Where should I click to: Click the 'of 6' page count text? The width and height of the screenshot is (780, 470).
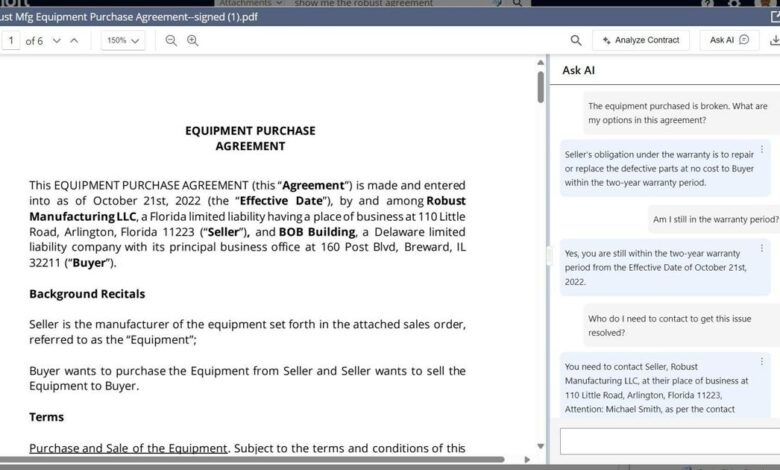pos(34,41)
